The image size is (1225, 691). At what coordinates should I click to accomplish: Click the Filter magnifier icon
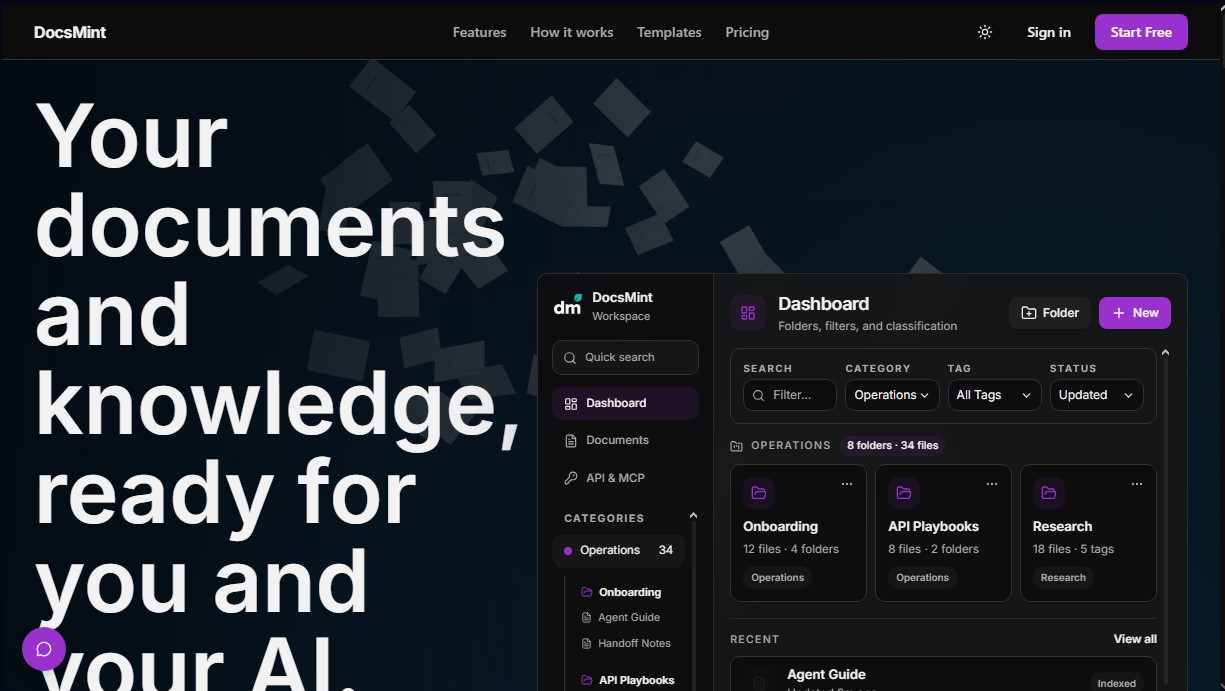pyautogui.click(x=759, y=396)
